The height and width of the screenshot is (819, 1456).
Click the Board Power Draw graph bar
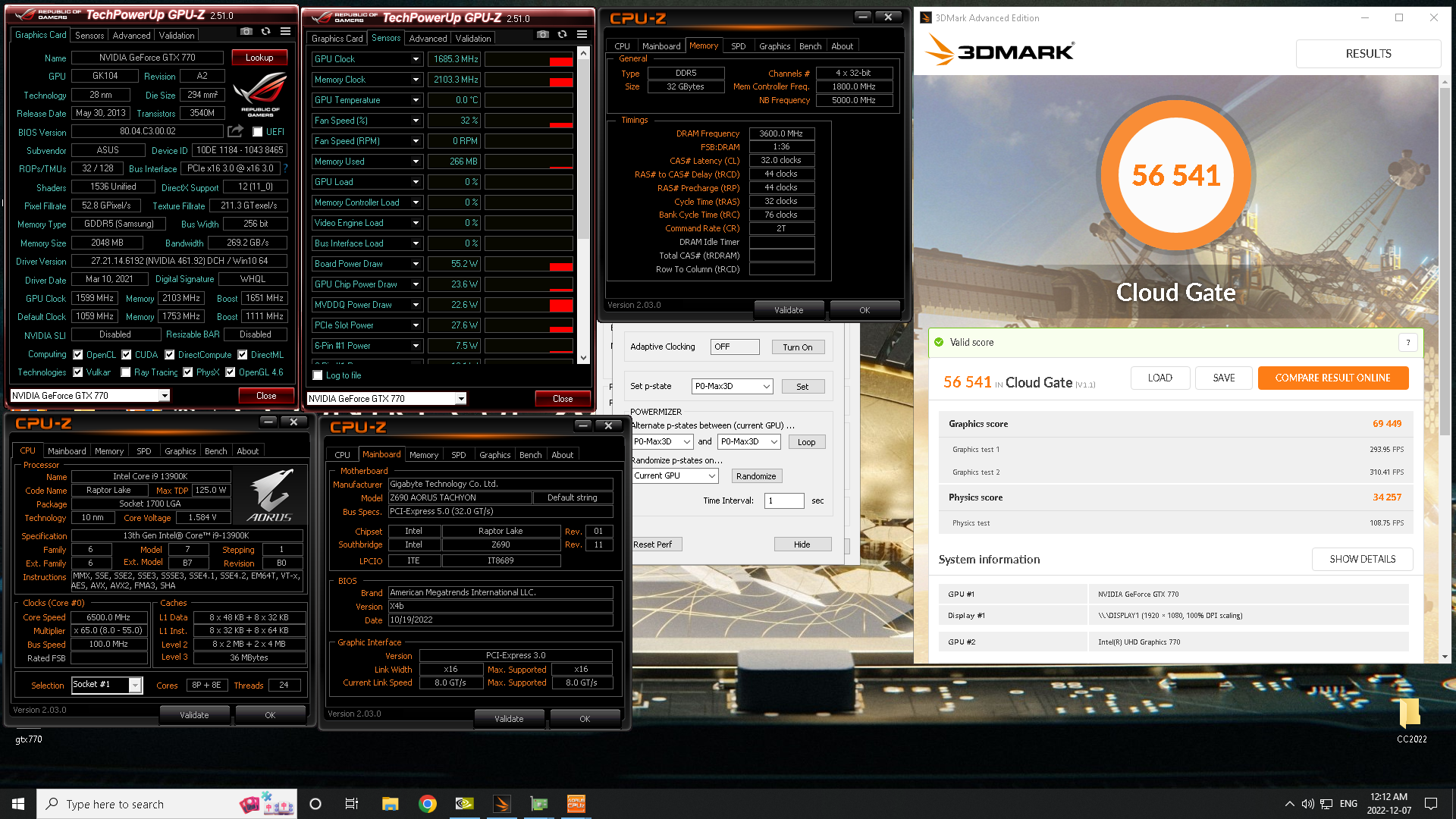click(x=529, y=264)
